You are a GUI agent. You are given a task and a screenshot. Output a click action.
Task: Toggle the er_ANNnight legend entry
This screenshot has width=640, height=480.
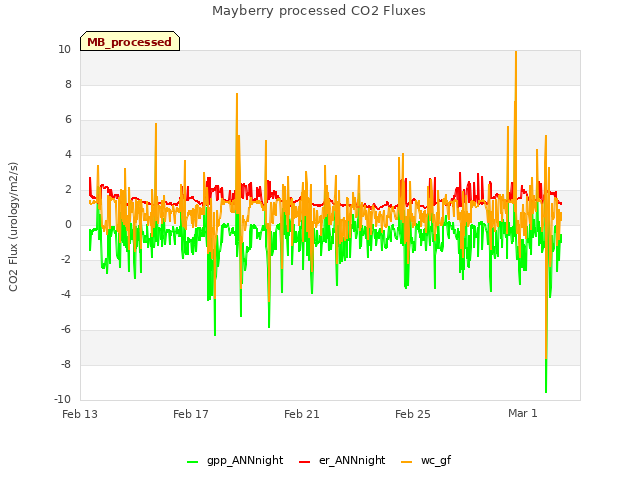[342, 461]
